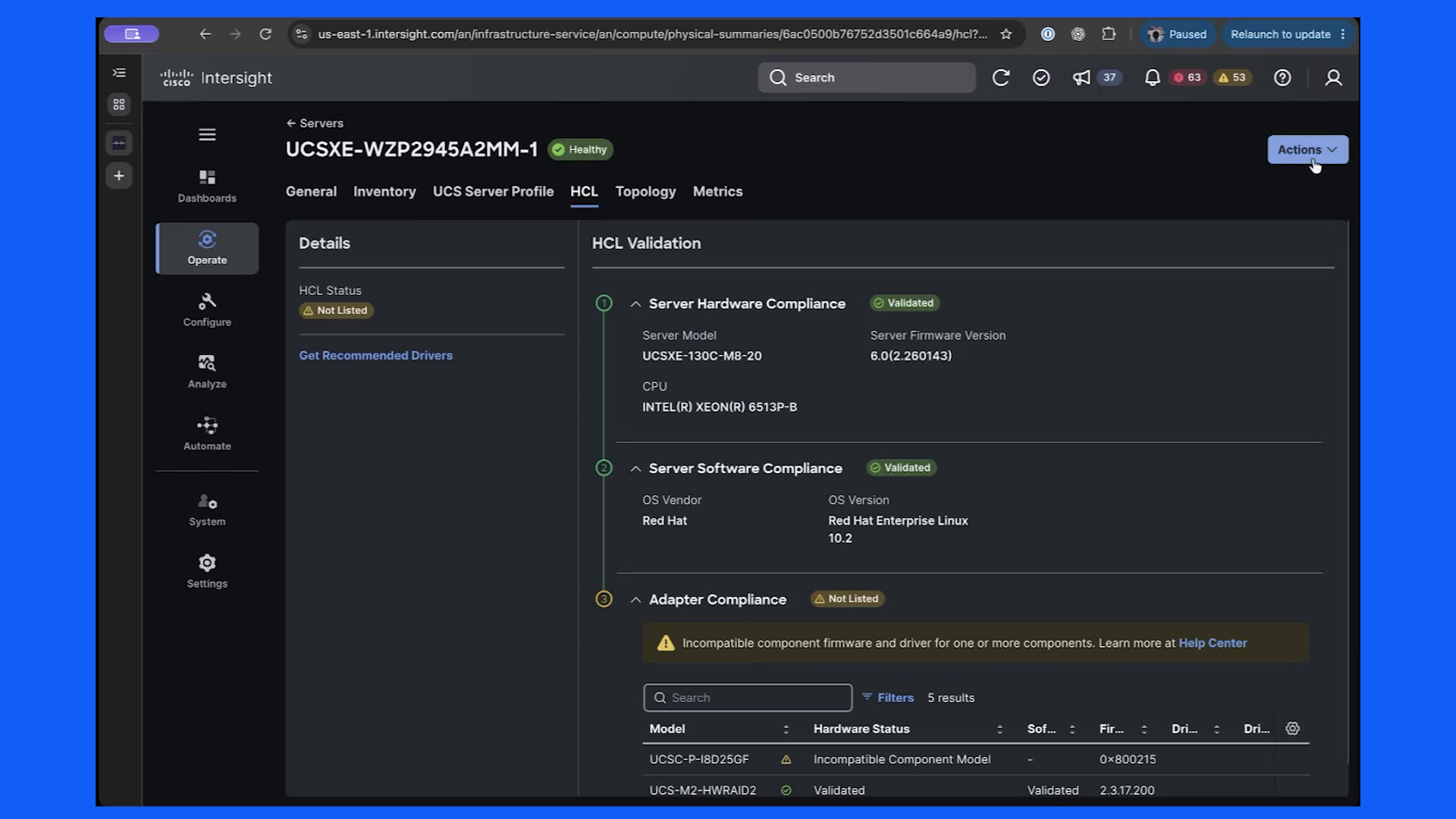Image resolution: width=1456 pixels, height=819 pixels.
Task: Open the Metrics tab
Action: point(717,192)
